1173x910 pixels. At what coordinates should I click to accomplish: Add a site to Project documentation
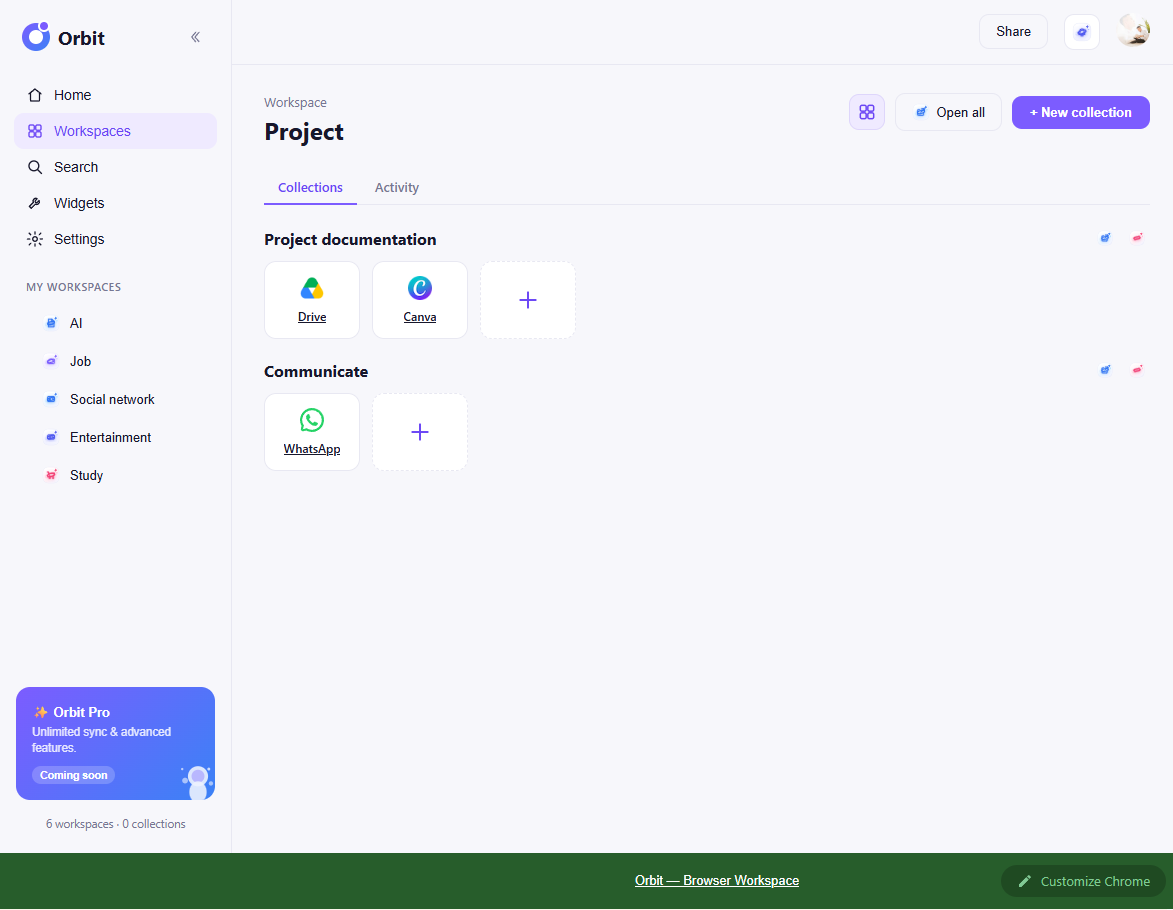click(527, 300)
